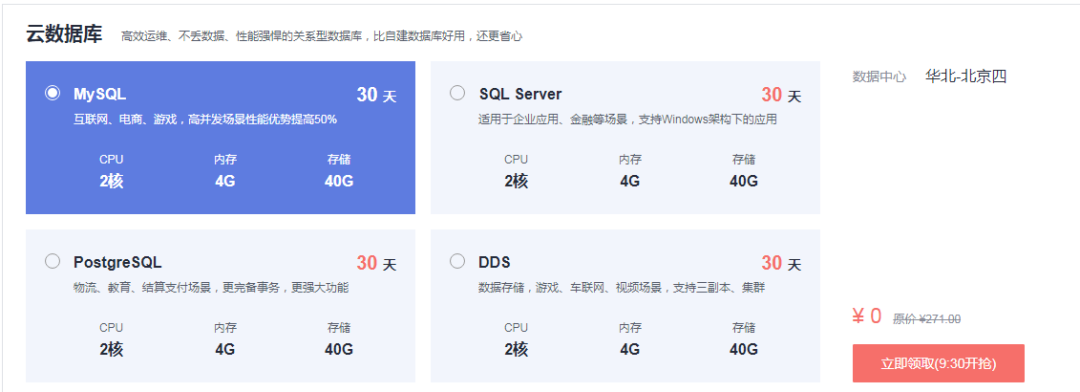Image resolution: width=1080 pixels, height=392 pixels.
Task: Select the MySQL radio button
Action: click(x=52, y=93)
